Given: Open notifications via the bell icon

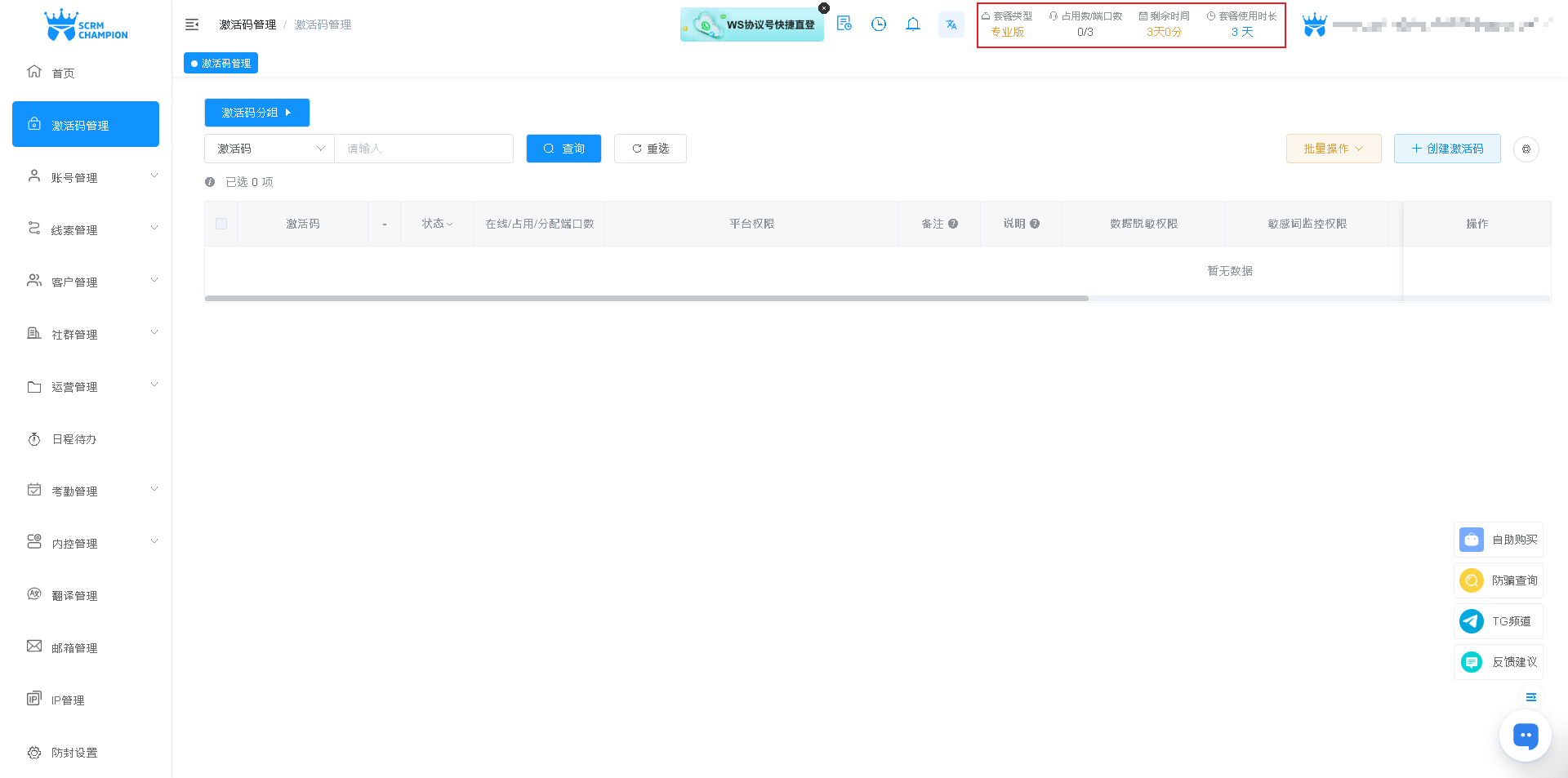Looking at the screenshot, I should (913, 24).
